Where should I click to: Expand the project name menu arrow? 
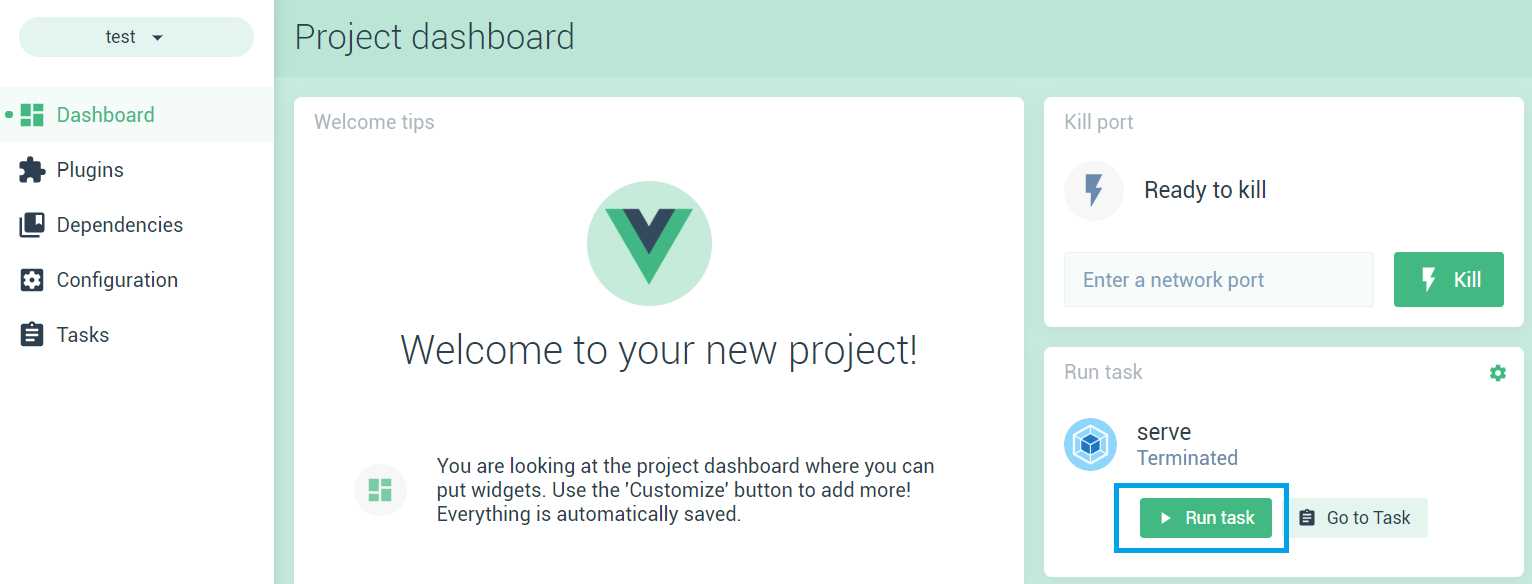tap(157, 37)
